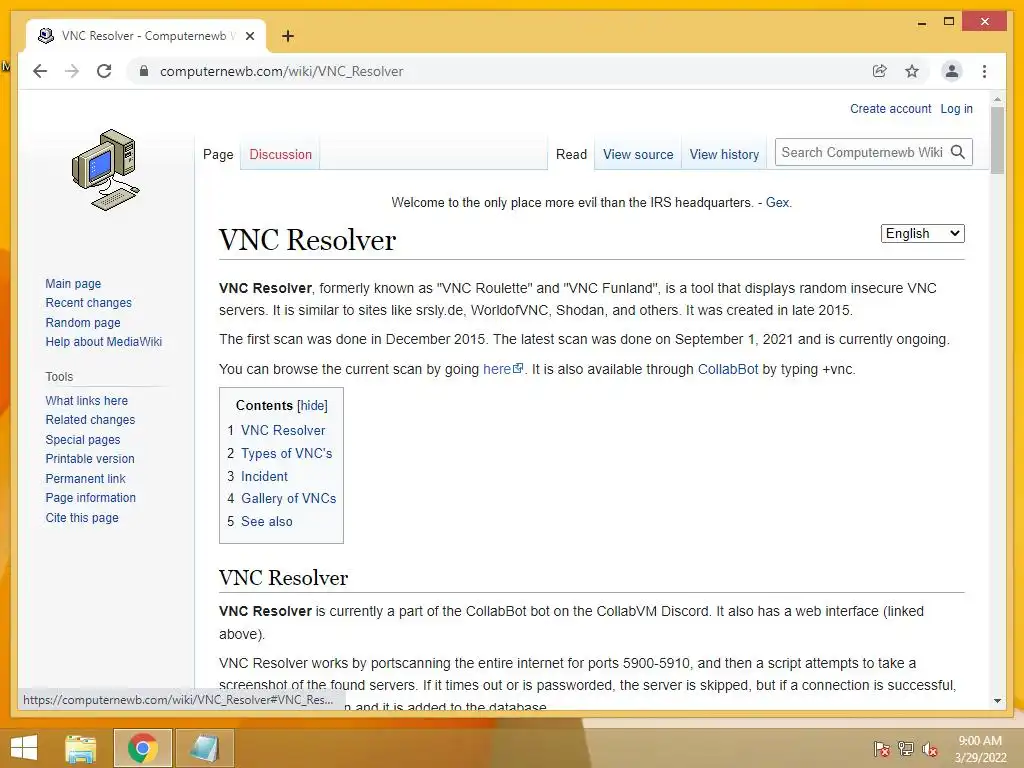Click the Log in link
The width and height of the screenshot is (1024, 768).
click(956, 109)
